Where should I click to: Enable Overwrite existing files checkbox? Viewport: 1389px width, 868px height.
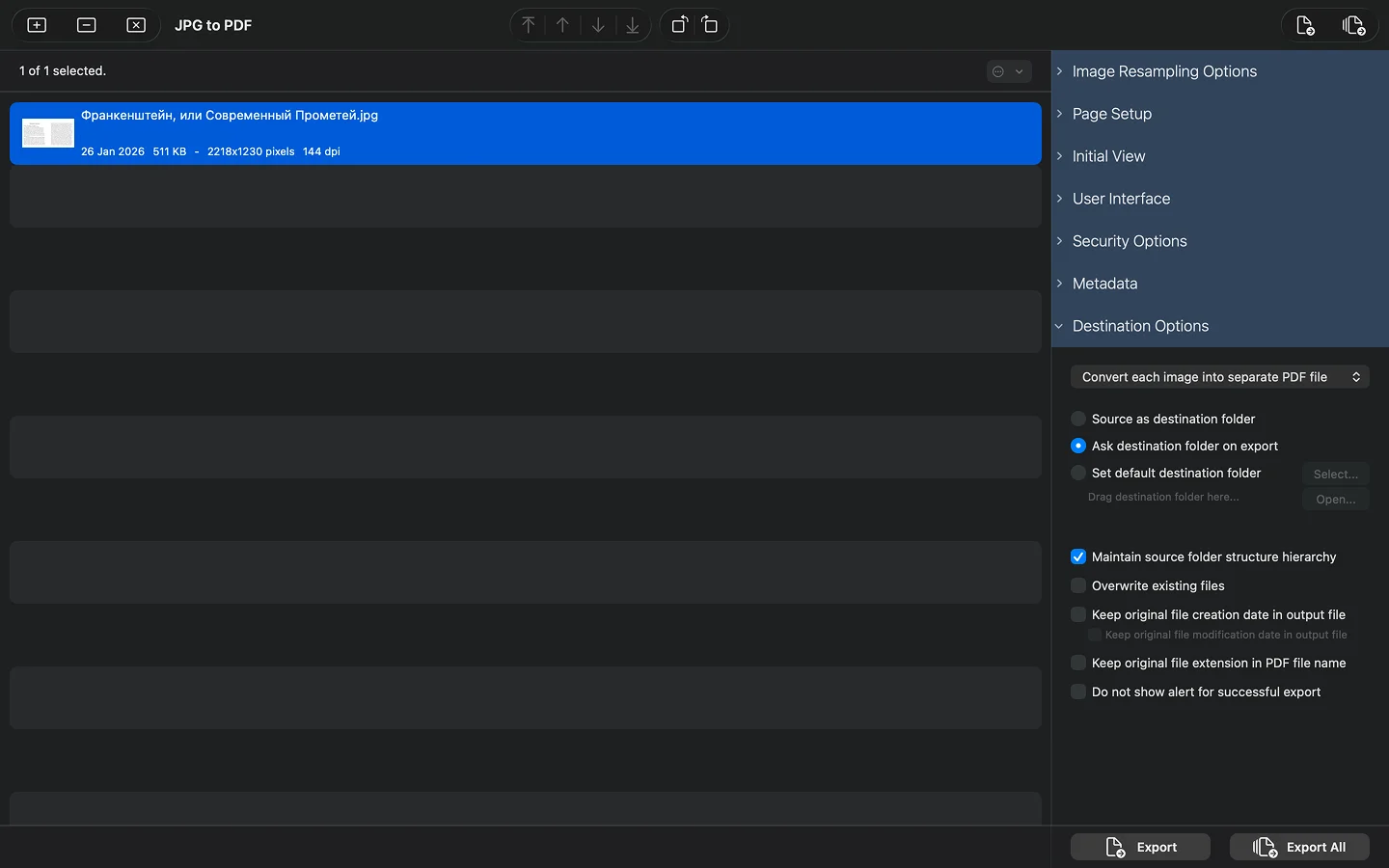pos(1078,585)
